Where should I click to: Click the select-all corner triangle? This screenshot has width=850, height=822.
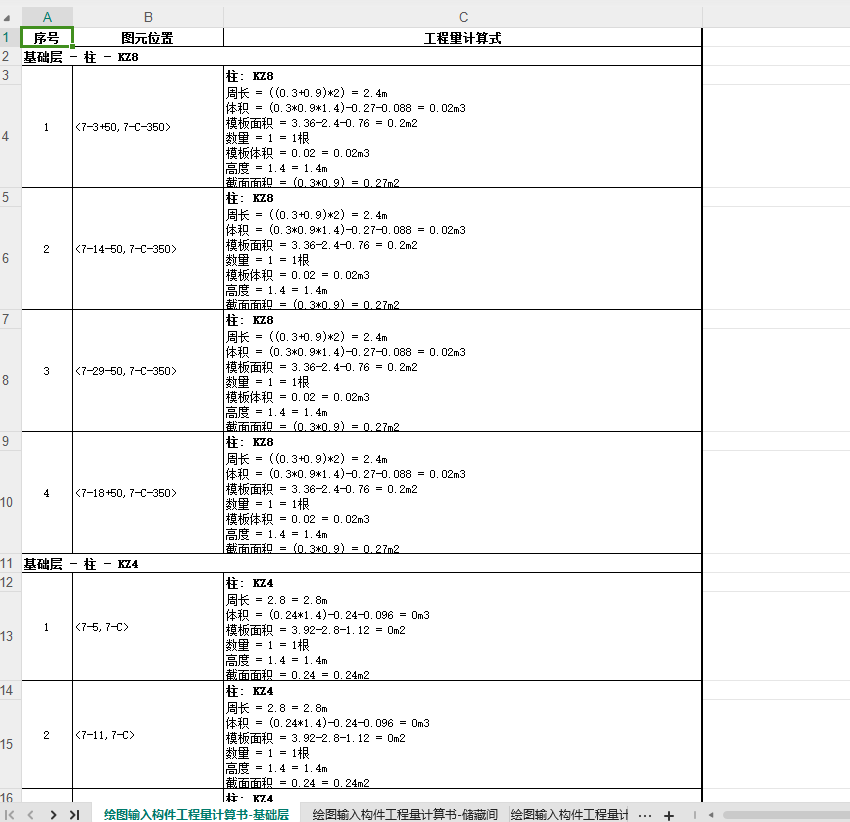(7, 17)
